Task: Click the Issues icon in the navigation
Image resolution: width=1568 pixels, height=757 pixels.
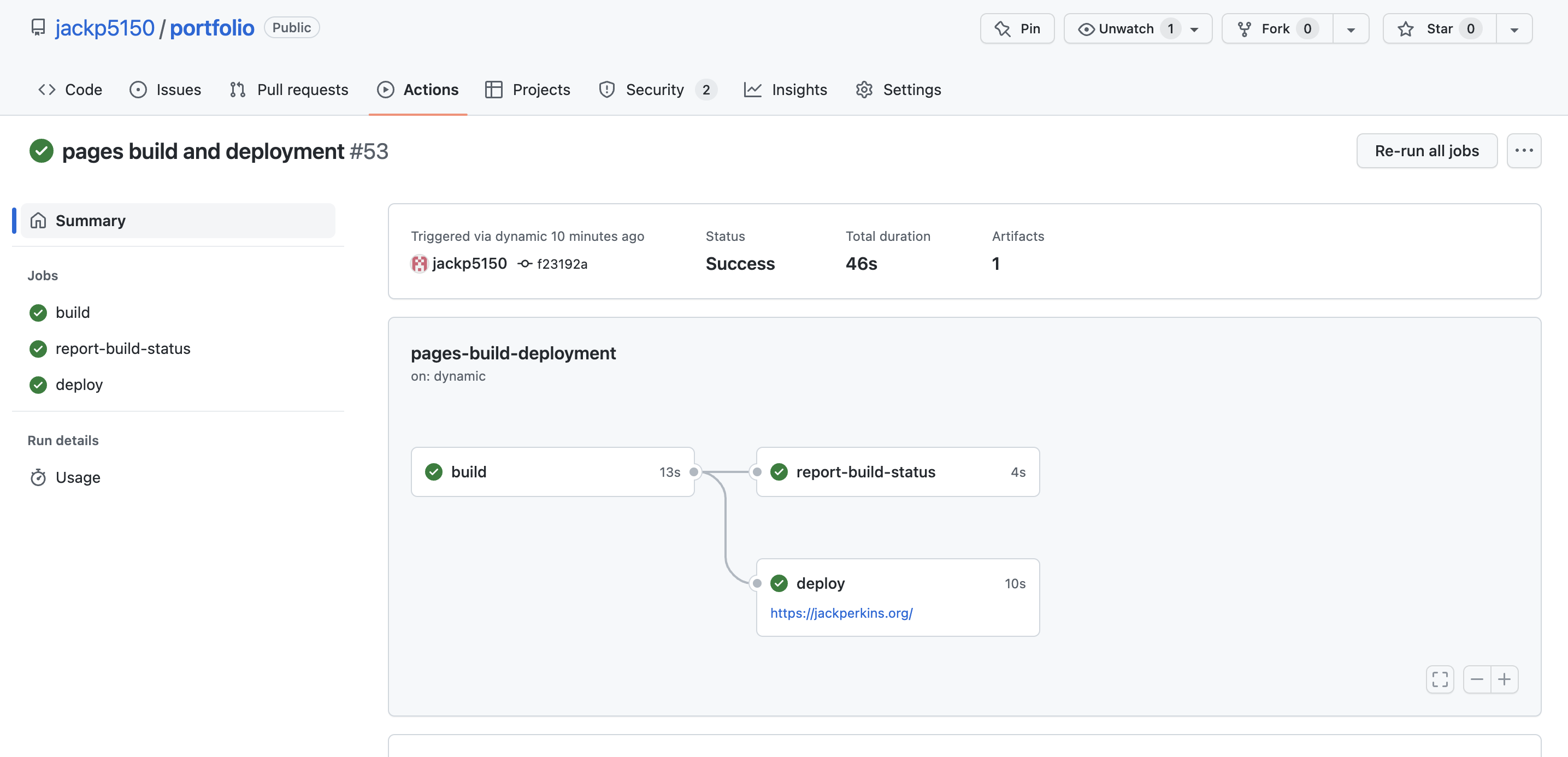Action: (x=138, y=90)
